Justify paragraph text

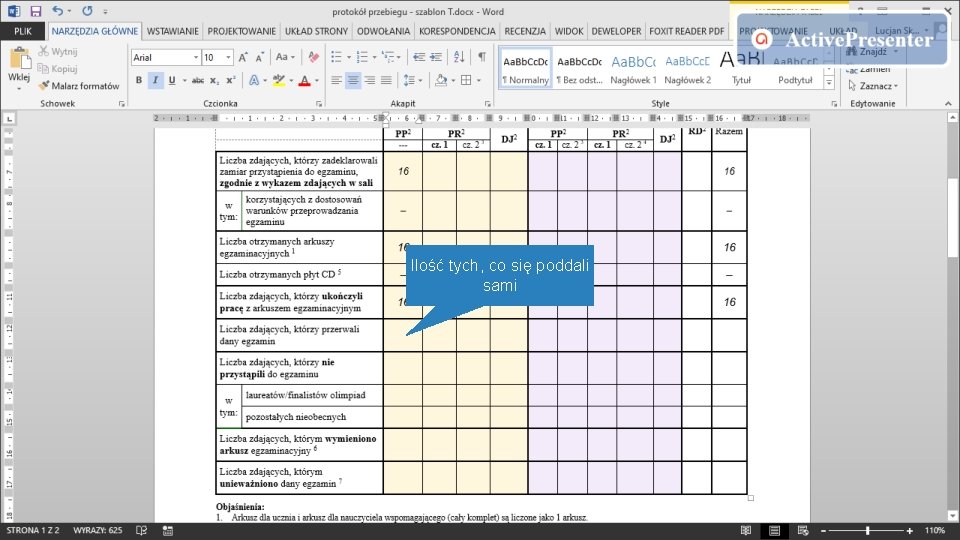pyautogui.click(x=386, y=80)
